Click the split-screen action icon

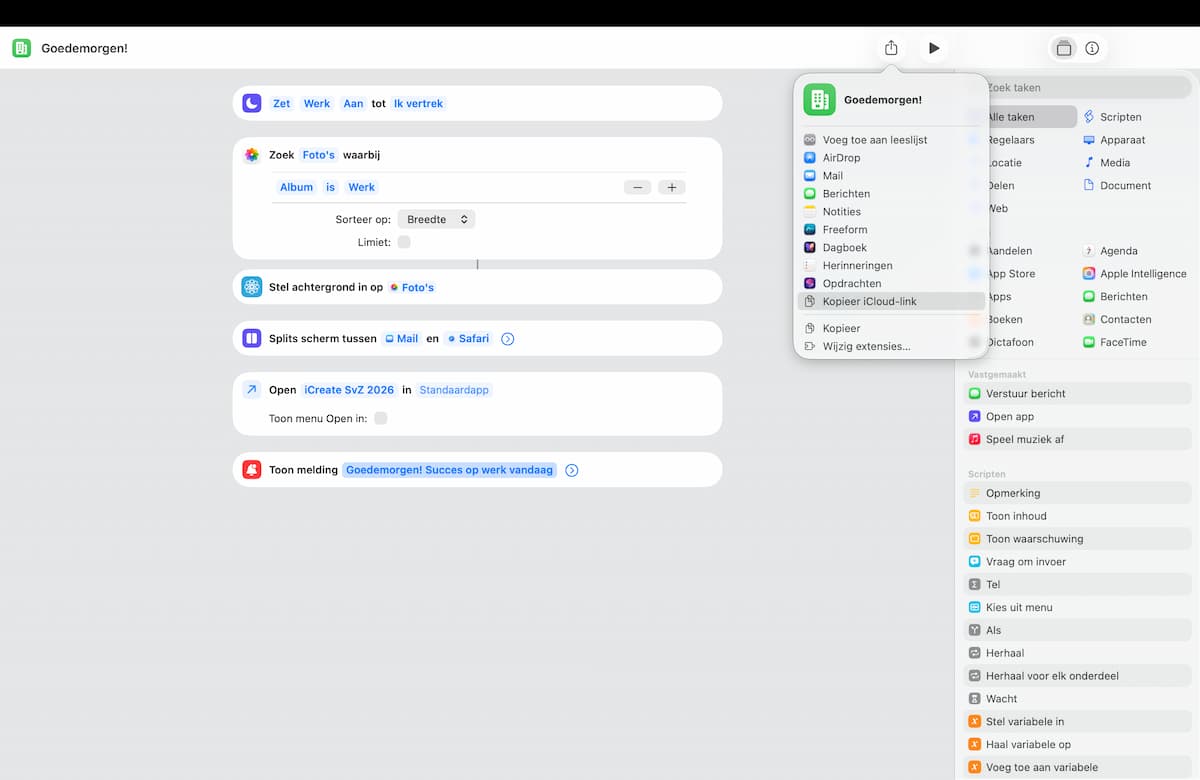pos(252,338)
